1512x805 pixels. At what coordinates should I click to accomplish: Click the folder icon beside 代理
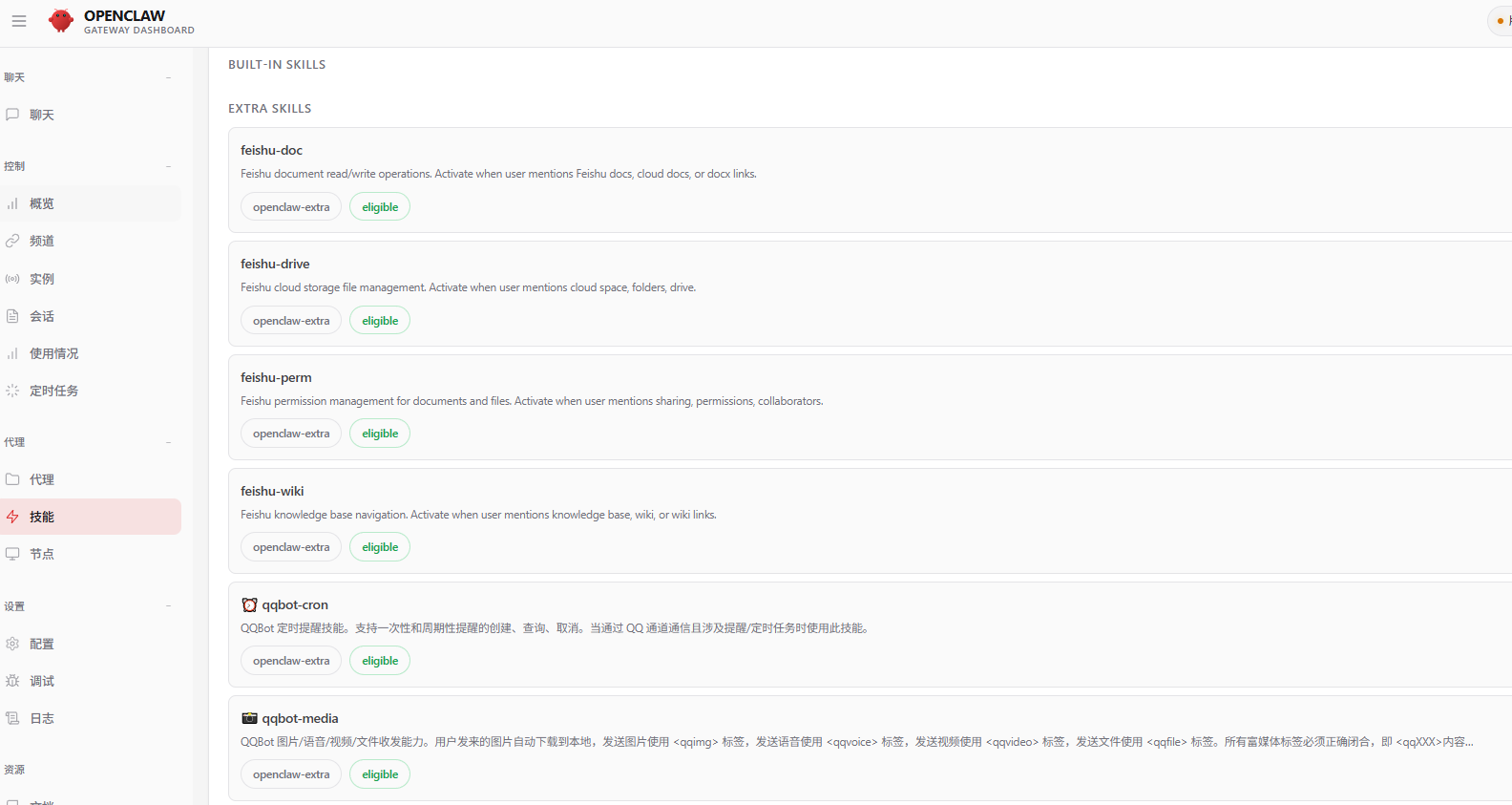click(x=12, y=479)
